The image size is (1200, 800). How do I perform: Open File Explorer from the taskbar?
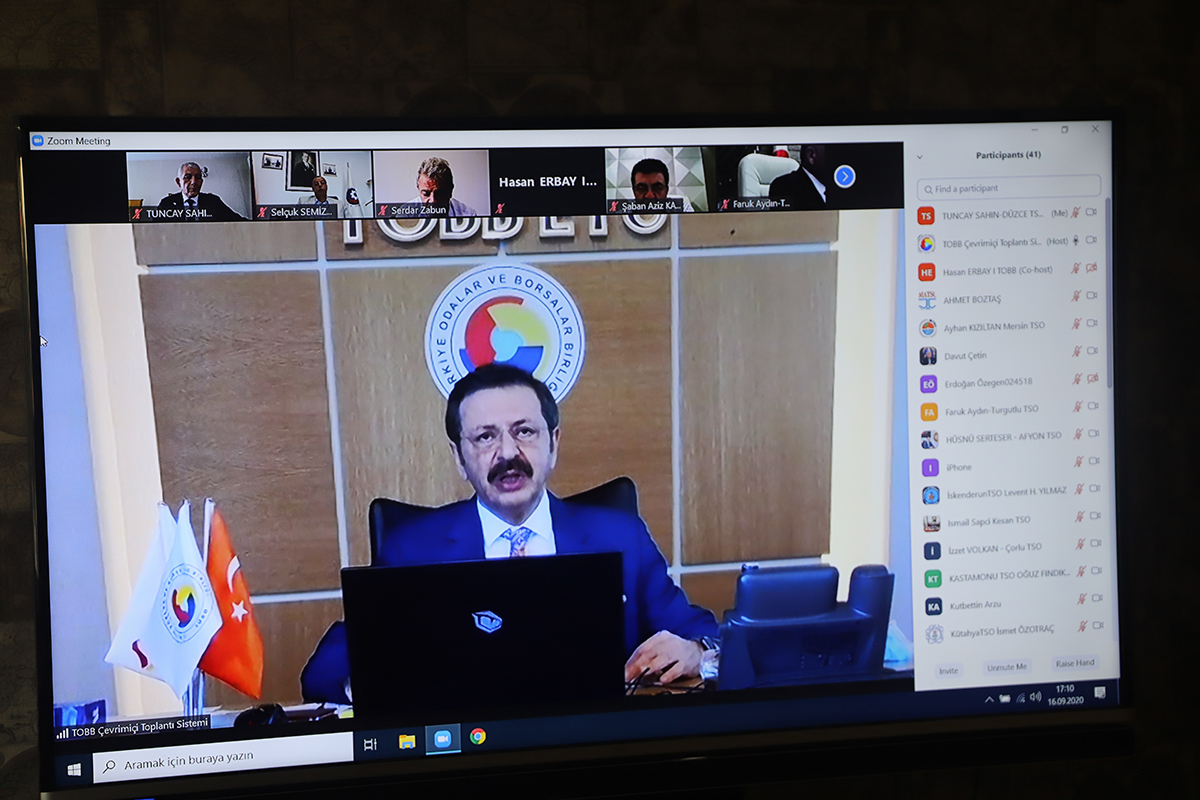click(407, 741)
